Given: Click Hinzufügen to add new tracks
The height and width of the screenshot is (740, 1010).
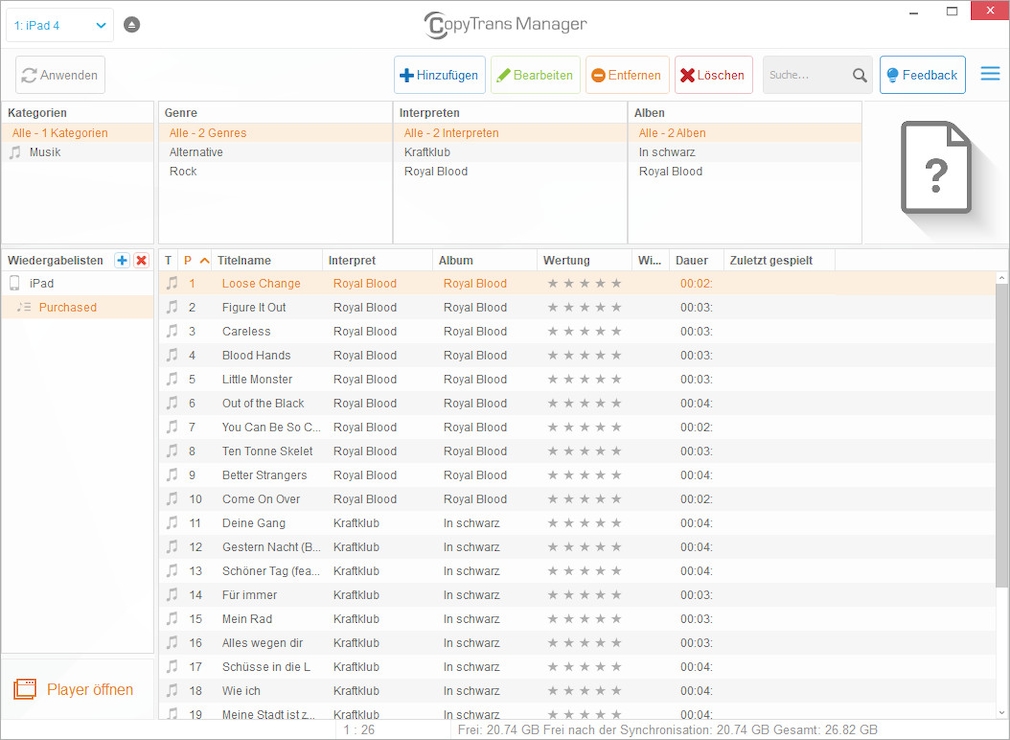Looking at the screenshot, I should point(441,74).
